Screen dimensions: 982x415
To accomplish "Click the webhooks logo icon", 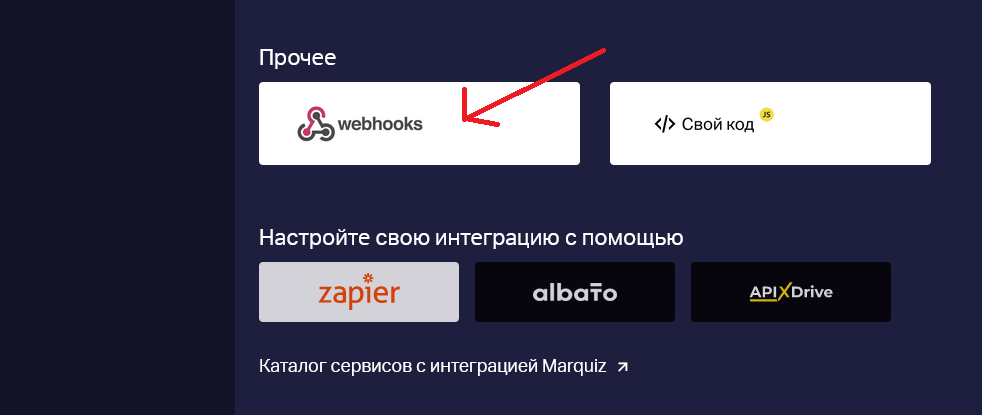I will [x=316, y=123].
